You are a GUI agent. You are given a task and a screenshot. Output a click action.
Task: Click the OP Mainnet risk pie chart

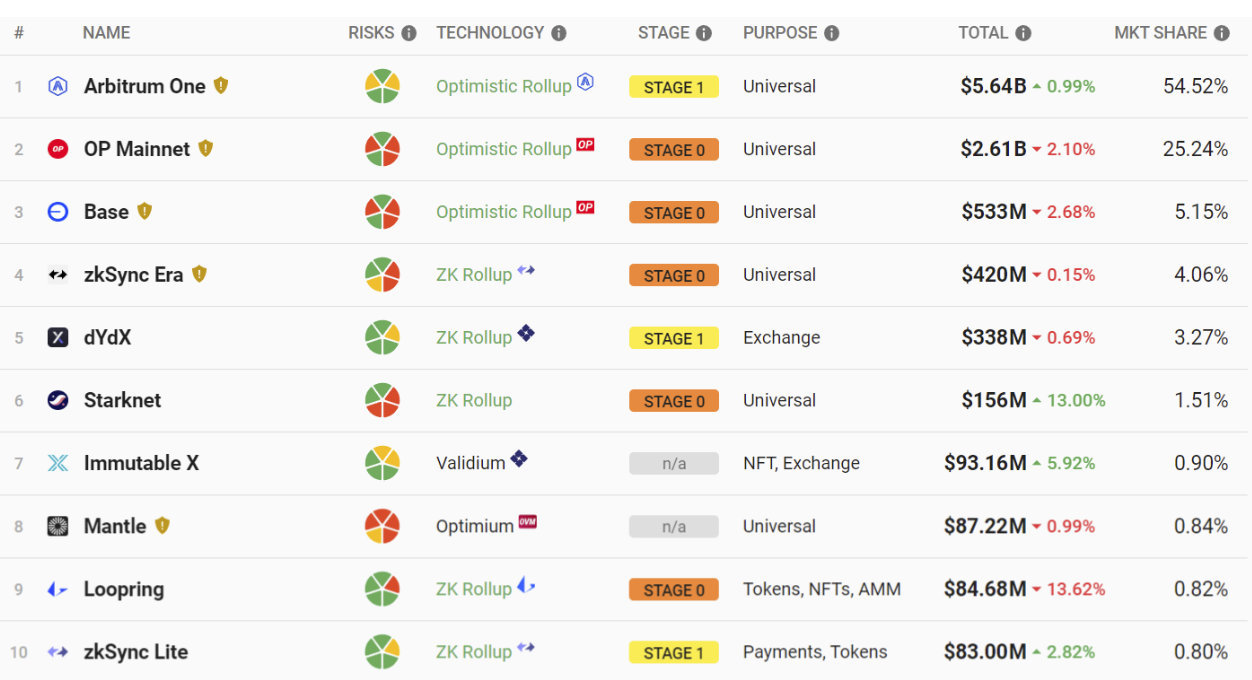click(382, 149)
